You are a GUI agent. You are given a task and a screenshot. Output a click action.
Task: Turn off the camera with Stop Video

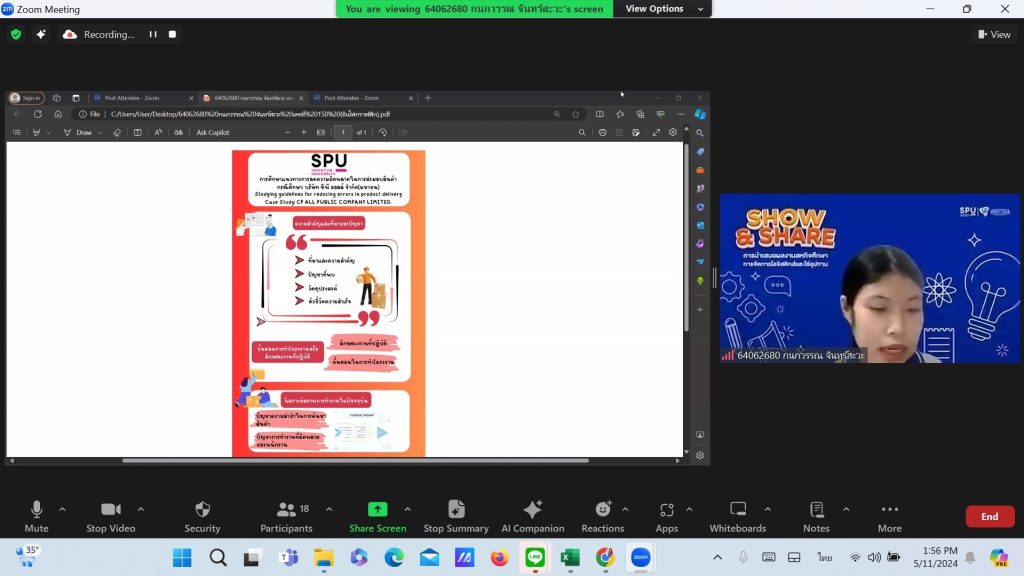111,517
